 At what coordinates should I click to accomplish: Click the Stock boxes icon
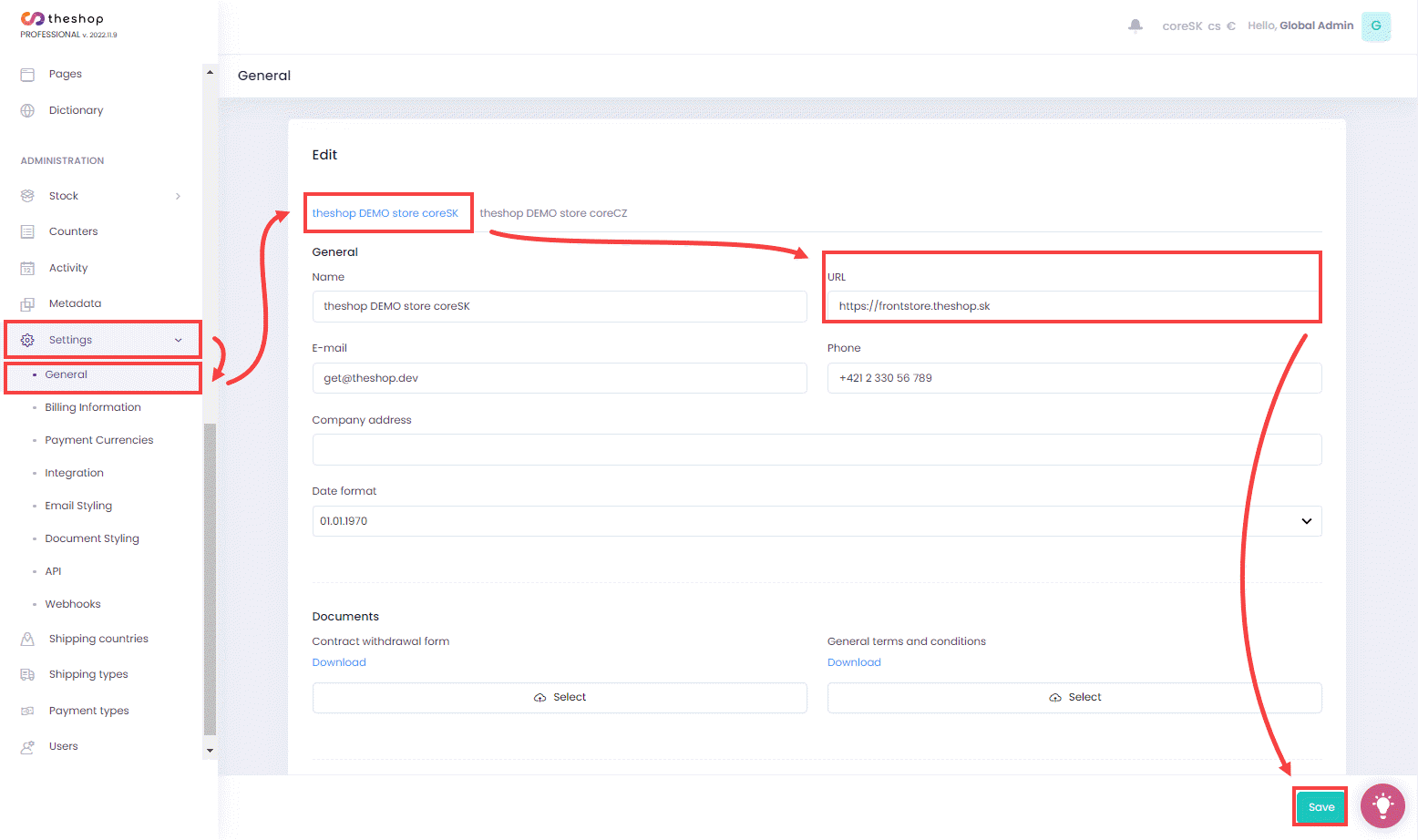pos(27,196)
